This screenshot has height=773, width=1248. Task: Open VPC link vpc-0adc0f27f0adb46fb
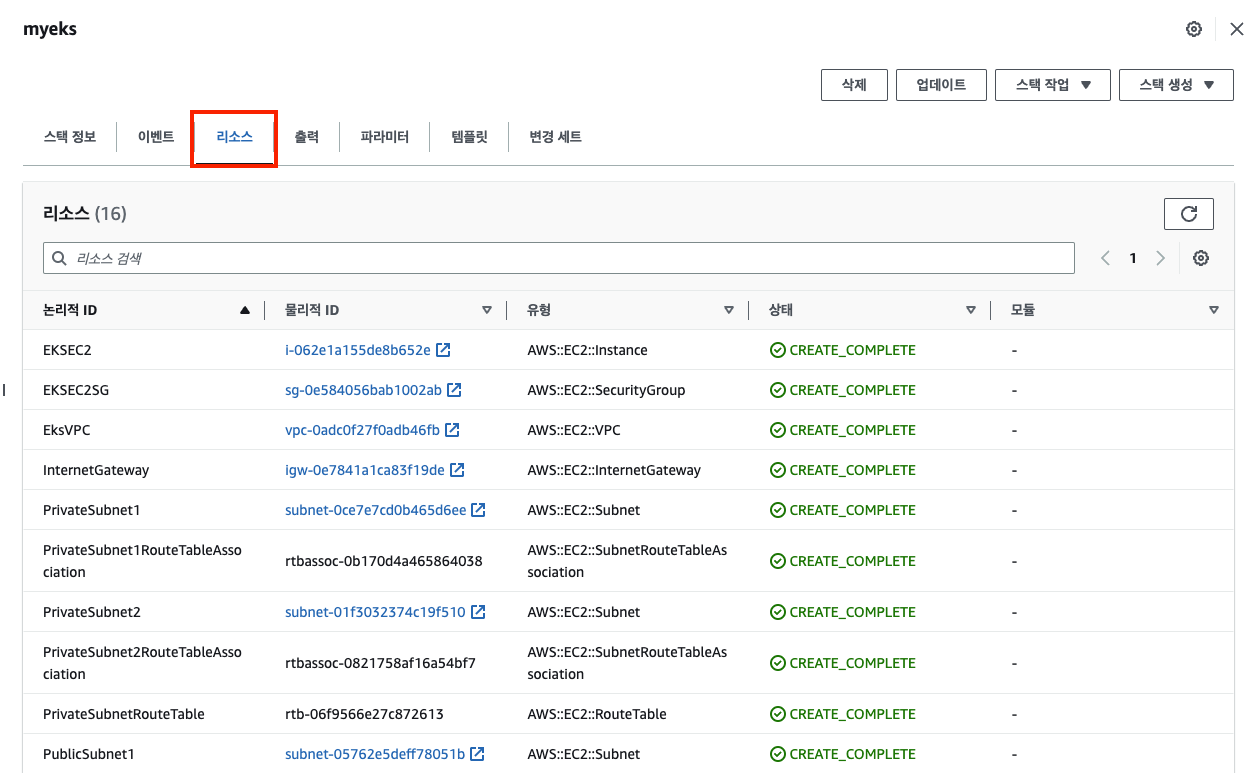point(362,430)
